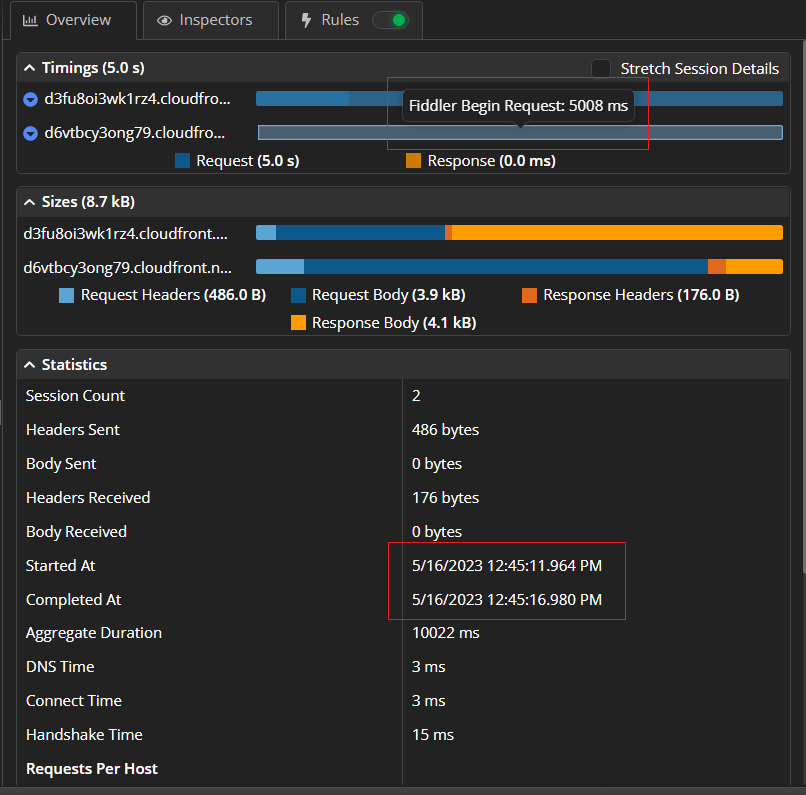
Task: Click Completed At timestamp 12:45:16.980 PM
Action: [506, 600]
